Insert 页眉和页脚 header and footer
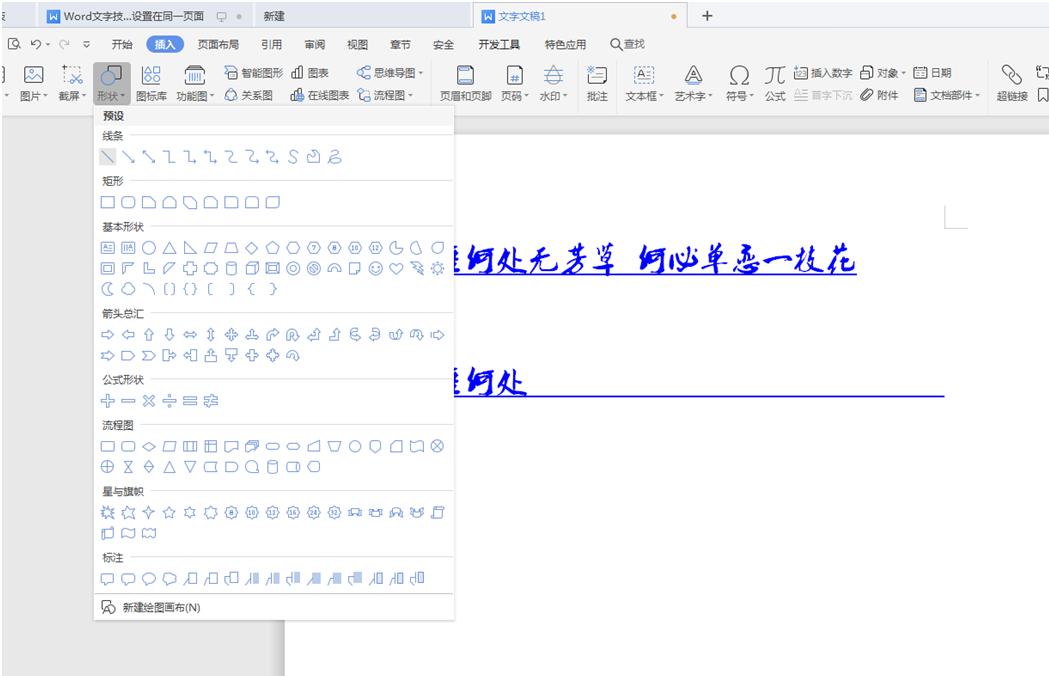Image resolution: width=1049 pixels, height=676 pixels. [x=465, y=82]
